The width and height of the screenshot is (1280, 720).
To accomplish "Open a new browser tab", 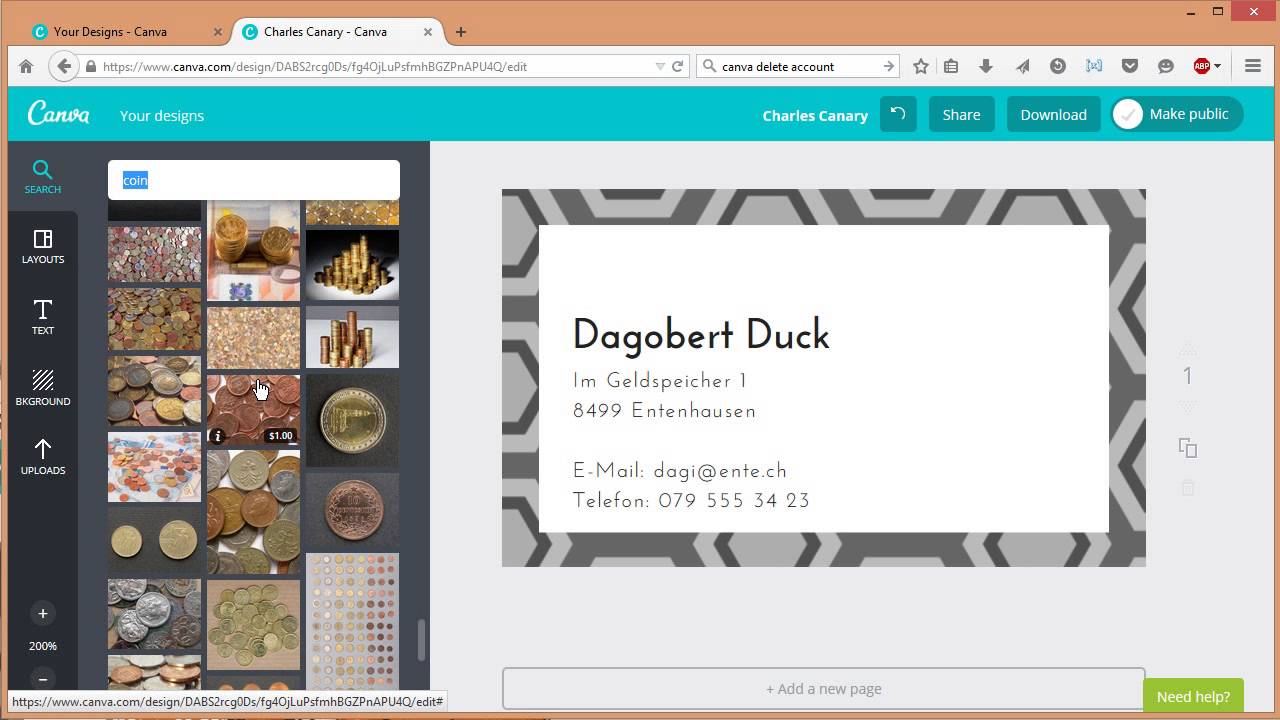I will click(461, 32).
